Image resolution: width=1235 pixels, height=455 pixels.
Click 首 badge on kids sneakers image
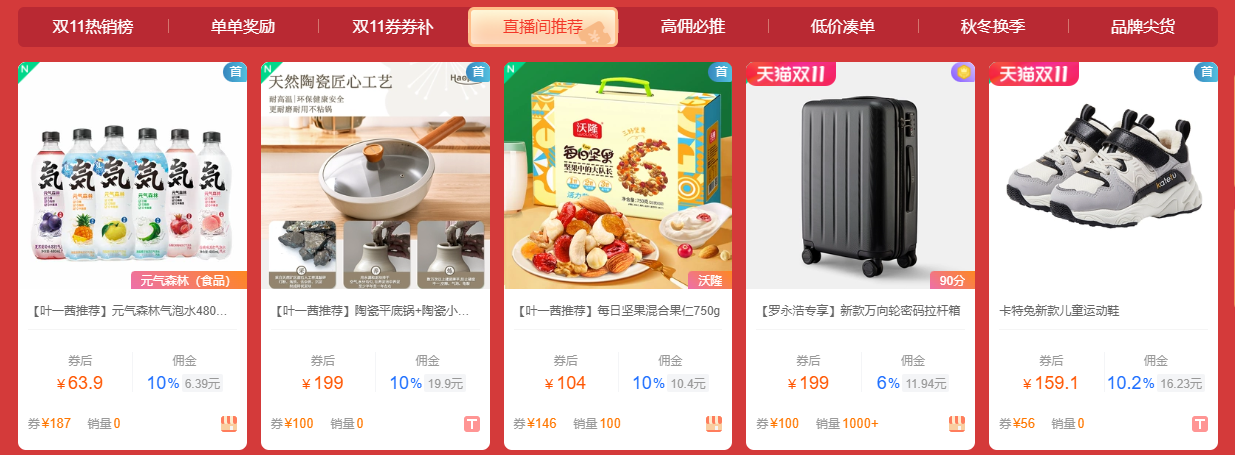click(x=1206, y=71)
